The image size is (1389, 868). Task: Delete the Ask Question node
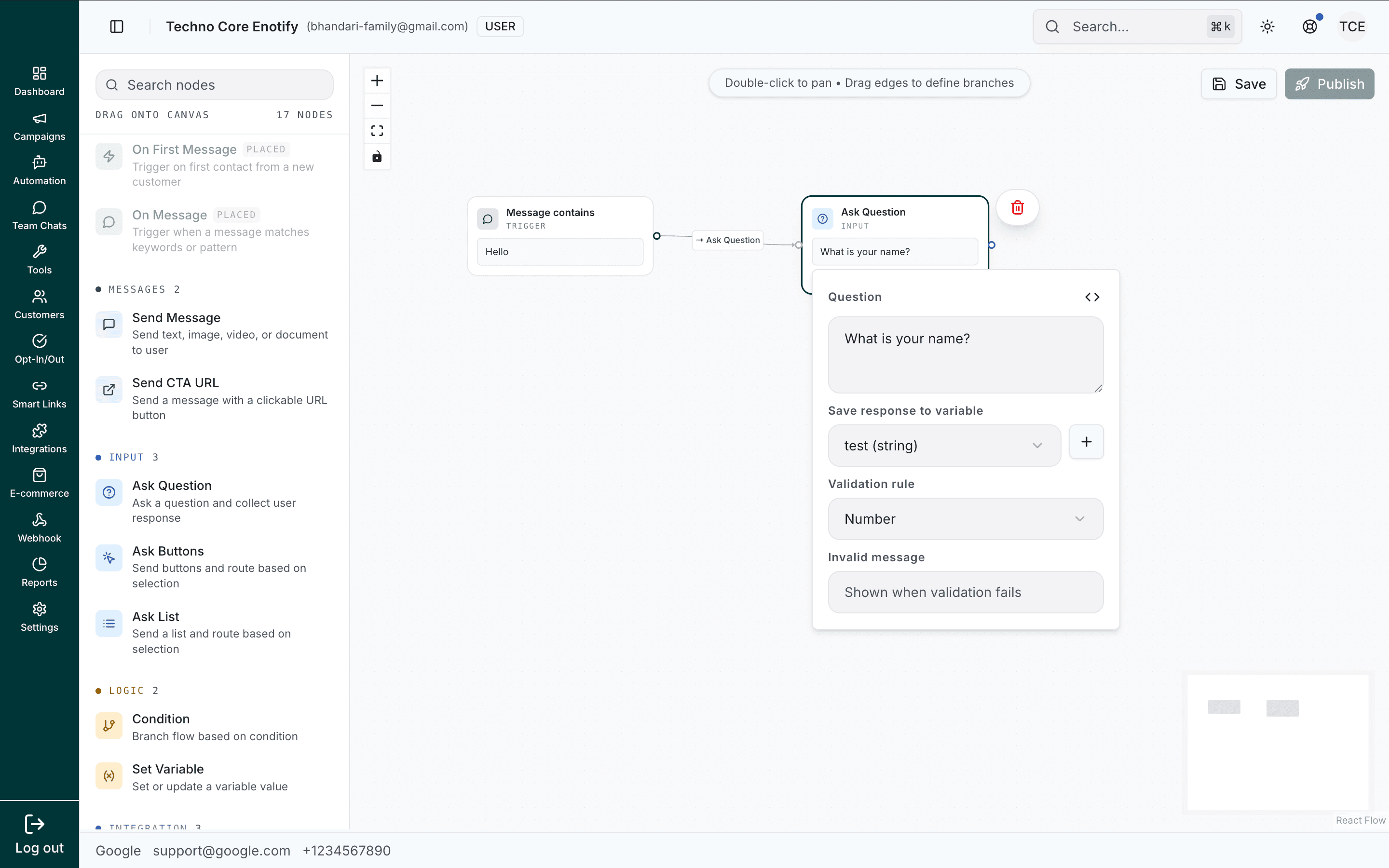(1017, 207)
